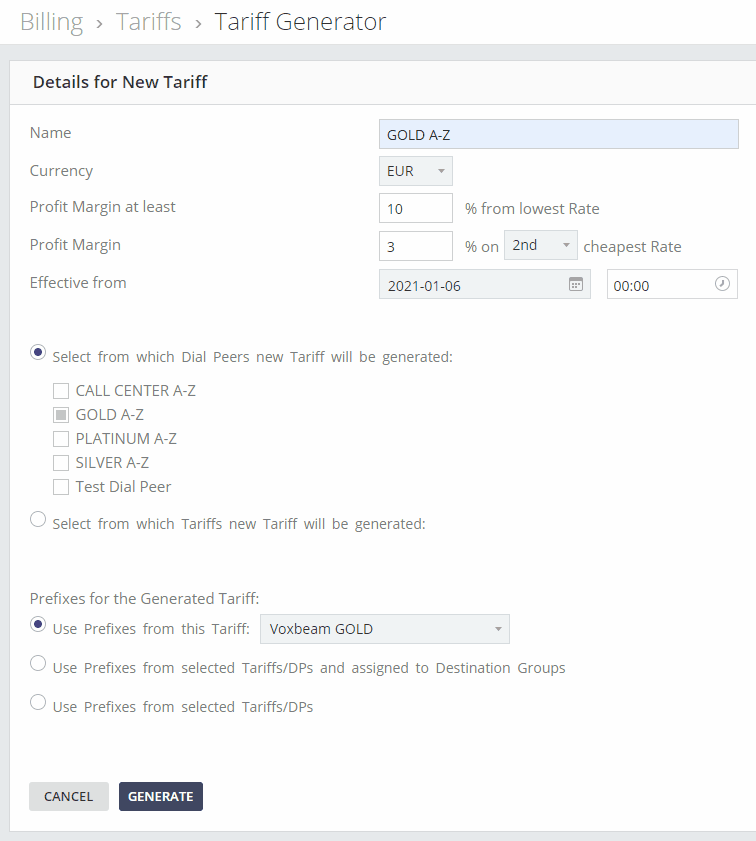This screenshot has height=841, width=756.
Task: Select generating new Tariff from Tariffs radio
Action: (38, 519)
